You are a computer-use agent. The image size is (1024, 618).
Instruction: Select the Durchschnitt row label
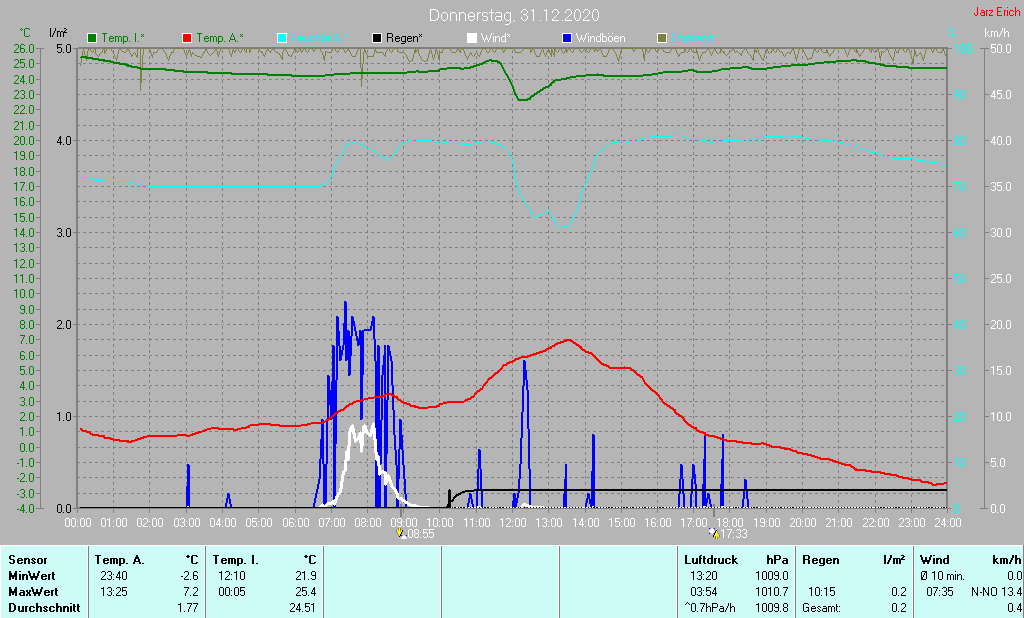tap(44, 608)
